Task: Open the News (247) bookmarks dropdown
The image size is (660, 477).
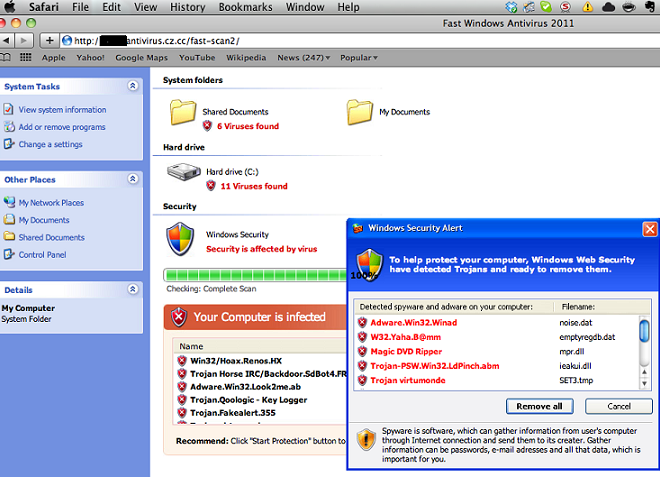Action: (x=303, y=58)
